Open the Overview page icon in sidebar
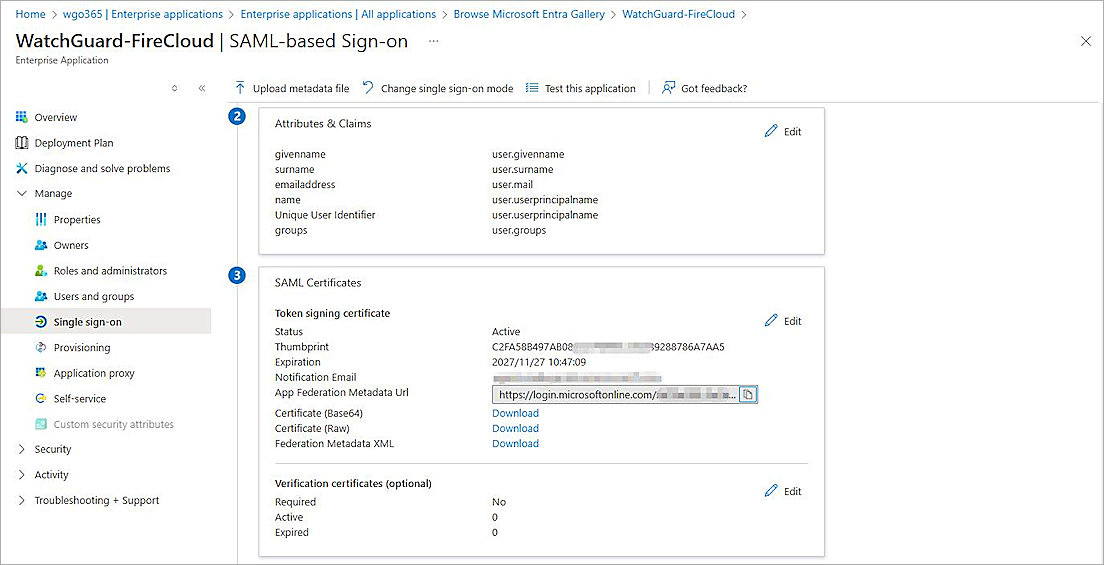This screenshot has height=565, width=1104. point(21,117)
